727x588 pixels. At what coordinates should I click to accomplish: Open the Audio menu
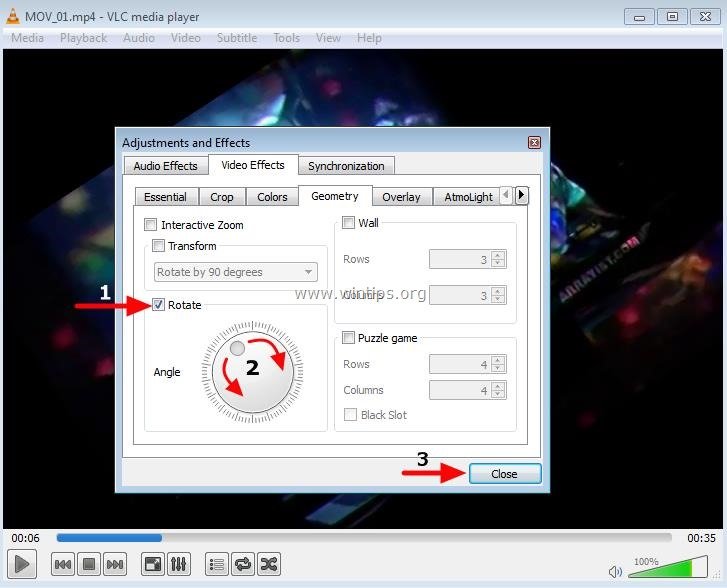(x=139, y=38)
